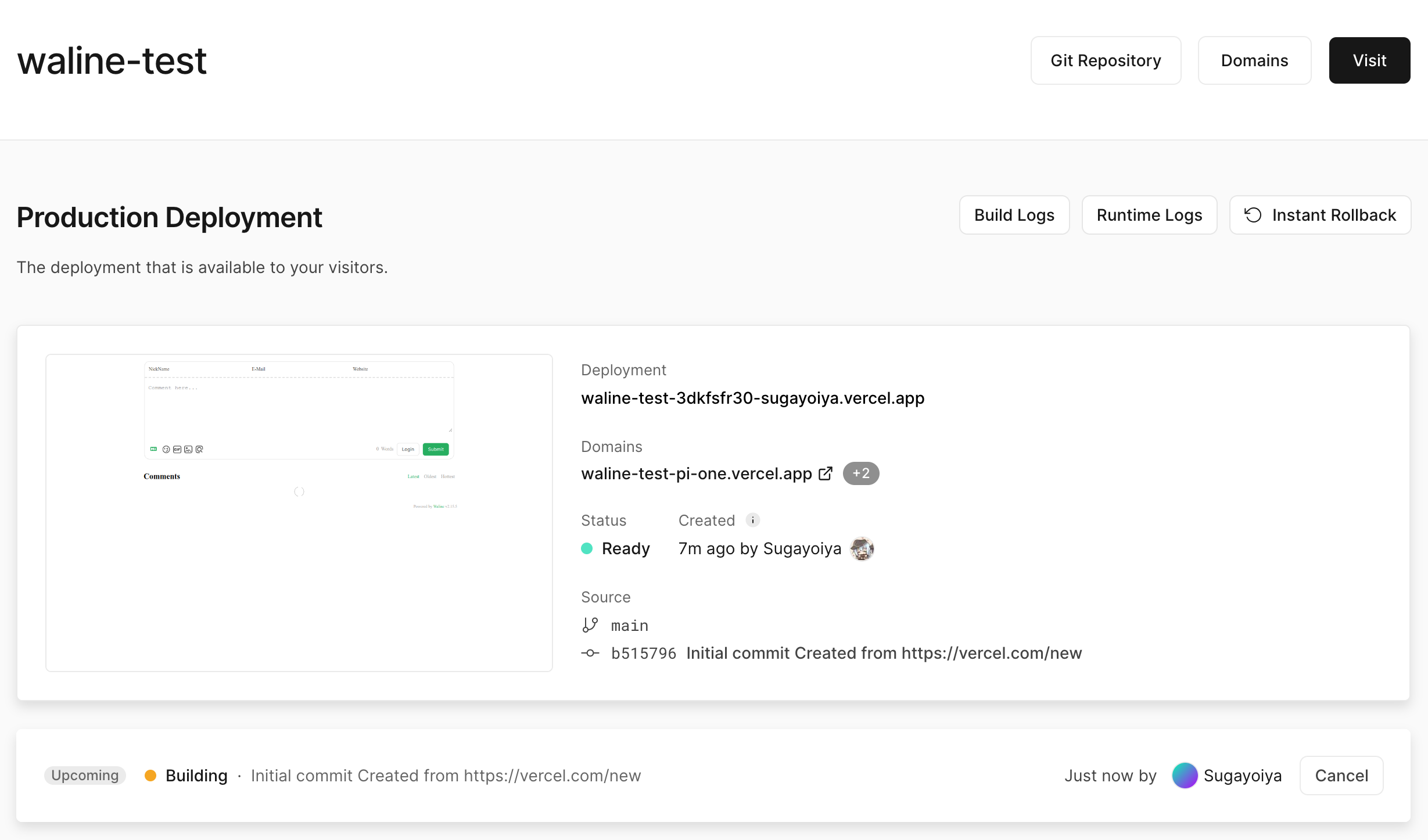The height and width of the screenshot is (840, 1428).
Task: Click the git branch icon
Action: (590, 625)
